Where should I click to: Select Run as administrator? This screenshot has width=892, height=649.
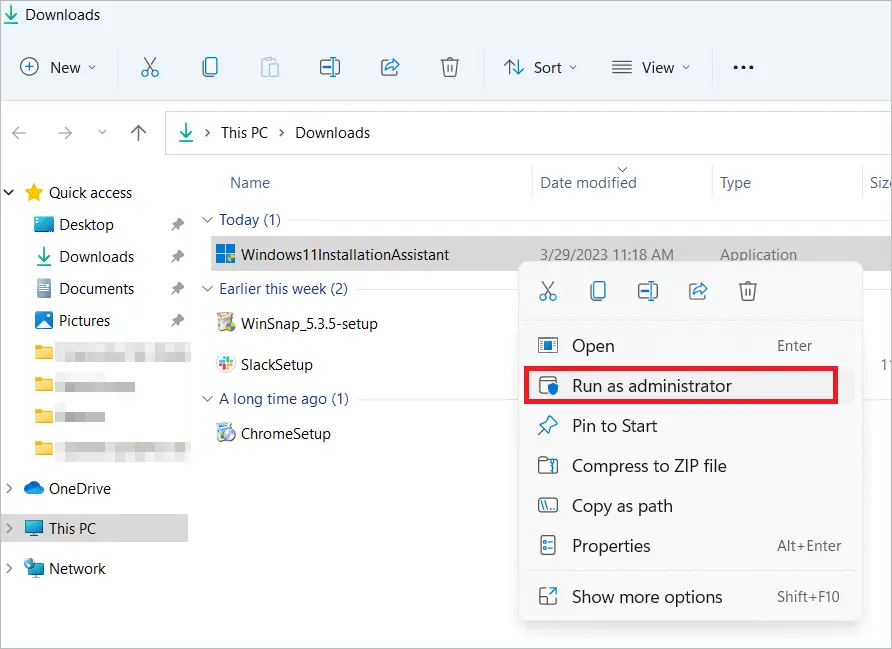pyautogui.click(x=690, y=386)
